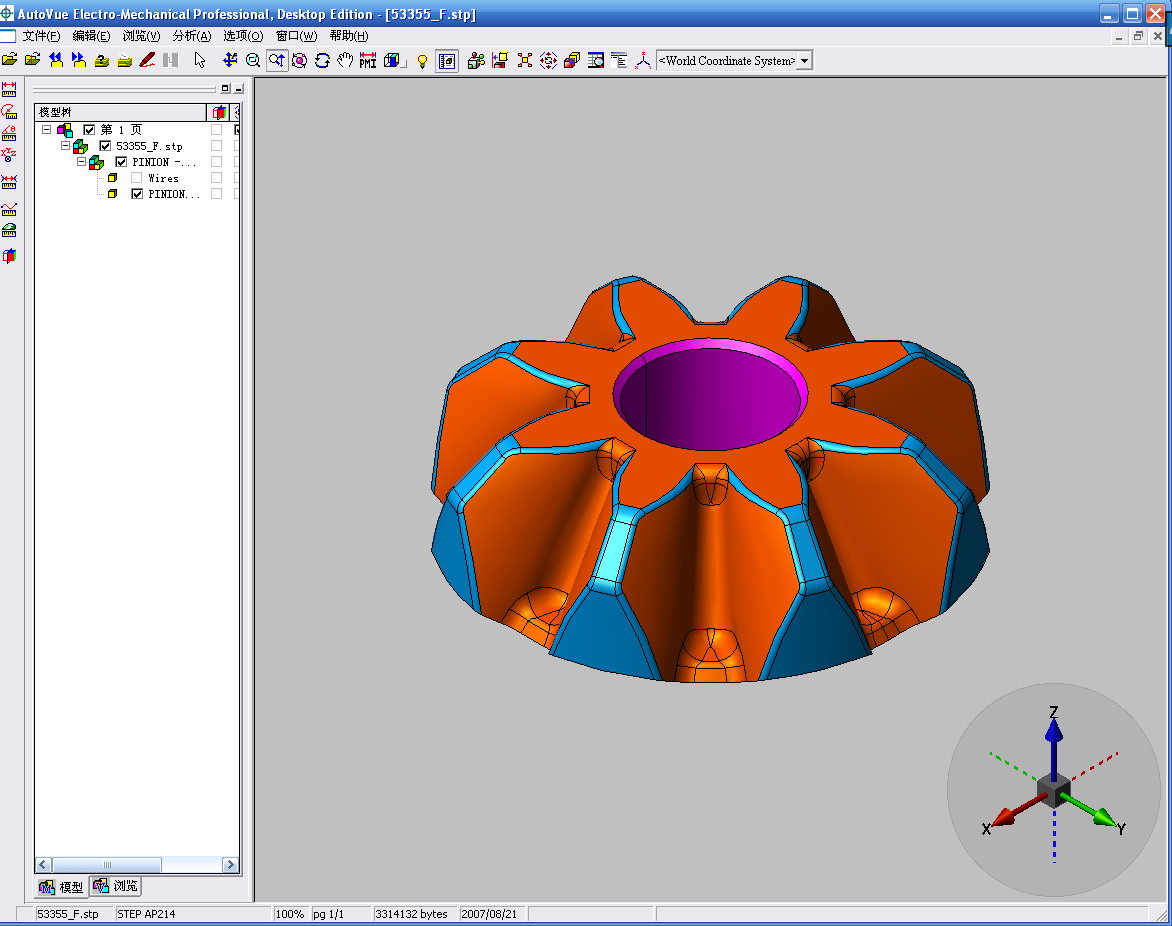1172x926 pixels.
Task: Open the World Coordinate System dropdown
Action: 804,61
